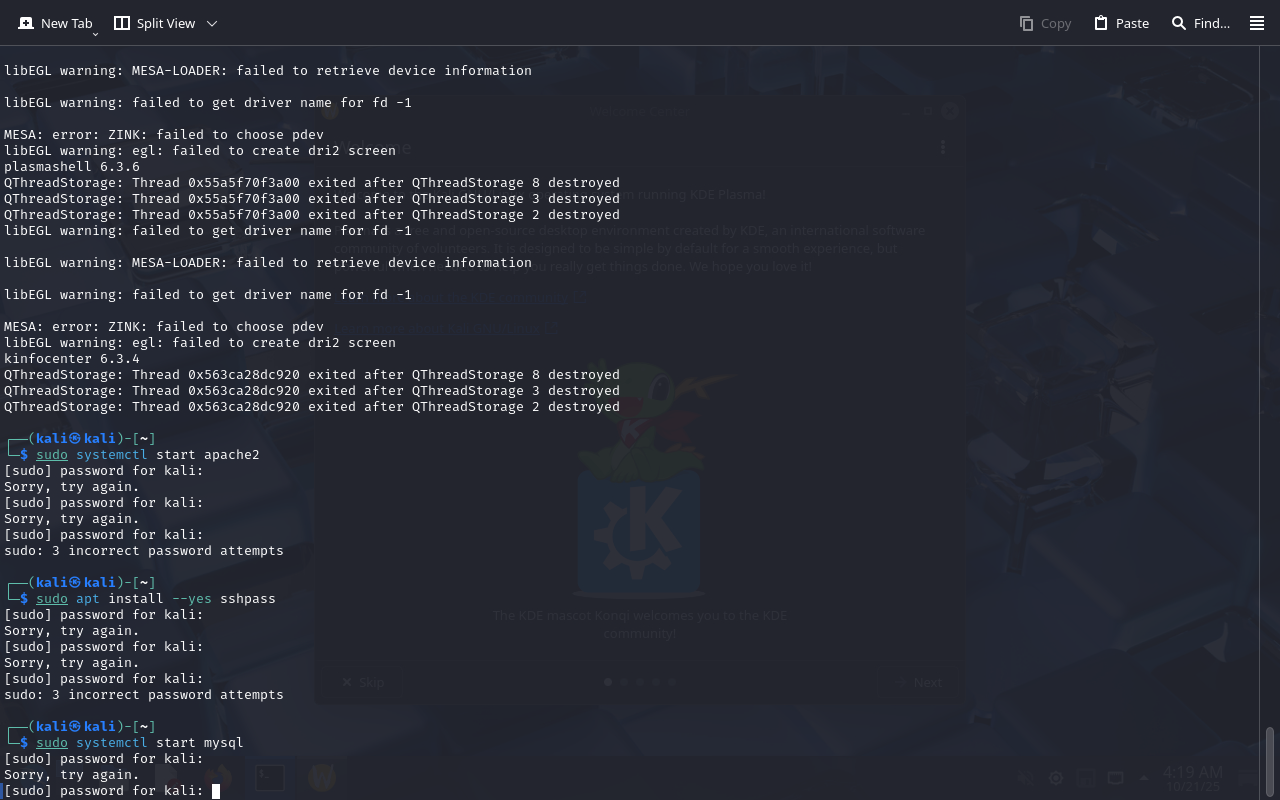The width and height of the screenshot is (1280, 800).
Task: Expand the Split View chevron menu
Action: pos(211,23)
